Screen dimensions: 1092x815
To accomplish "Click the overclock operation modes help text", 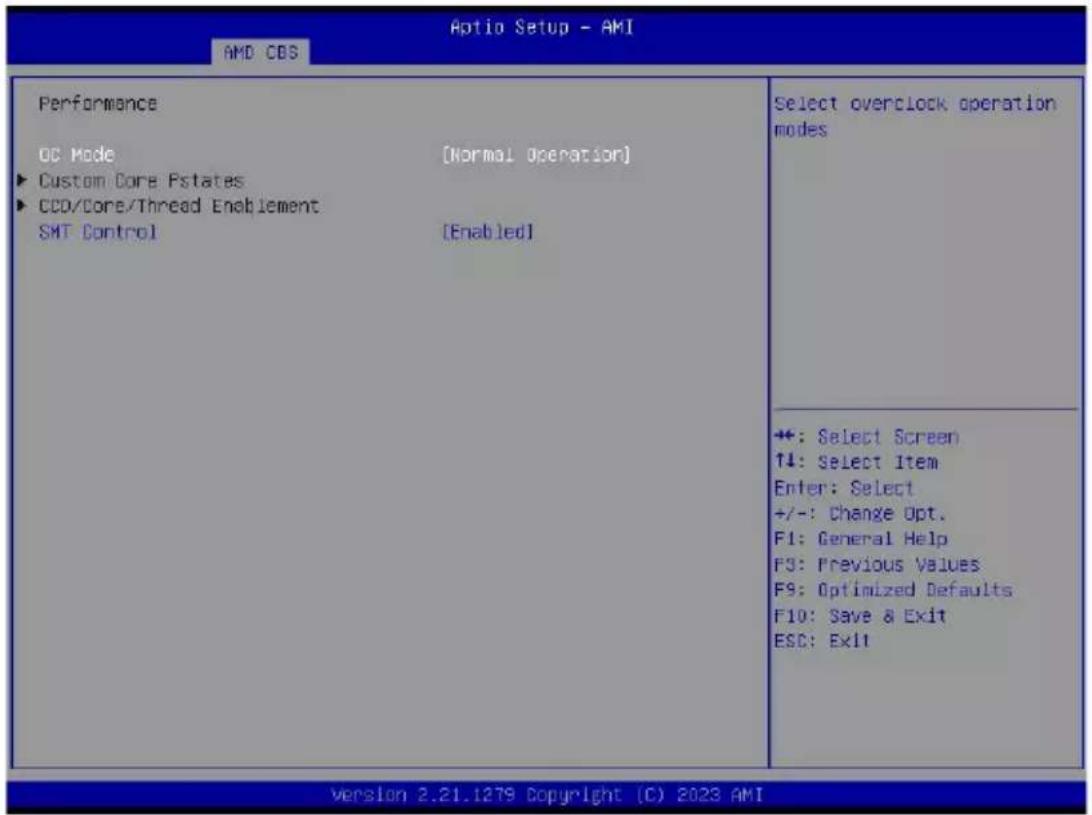I will point(914,116).
